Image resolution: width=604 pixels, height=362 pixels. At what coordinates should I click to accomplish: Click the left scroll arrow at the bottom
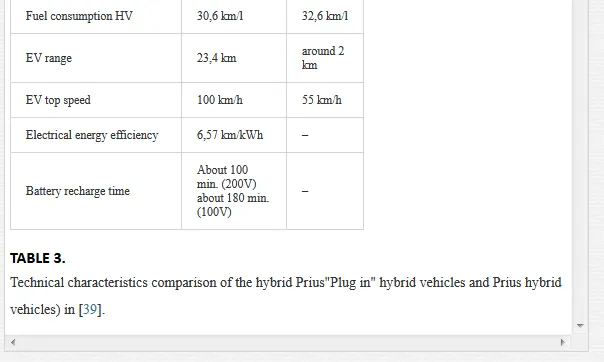point(13,342)
